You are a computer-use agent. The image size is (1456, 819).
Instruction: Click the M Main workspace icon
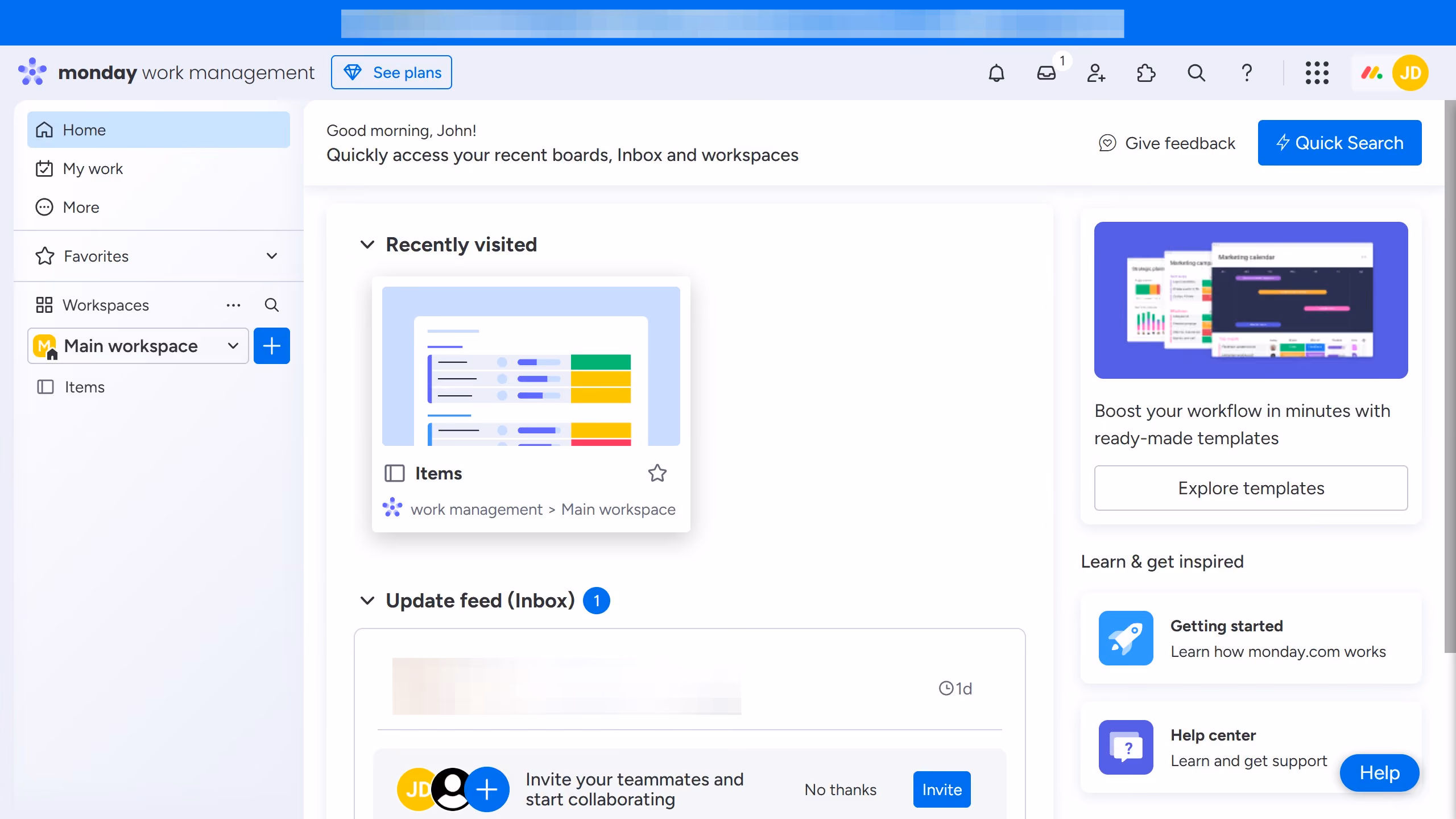(x=45, y=346)
